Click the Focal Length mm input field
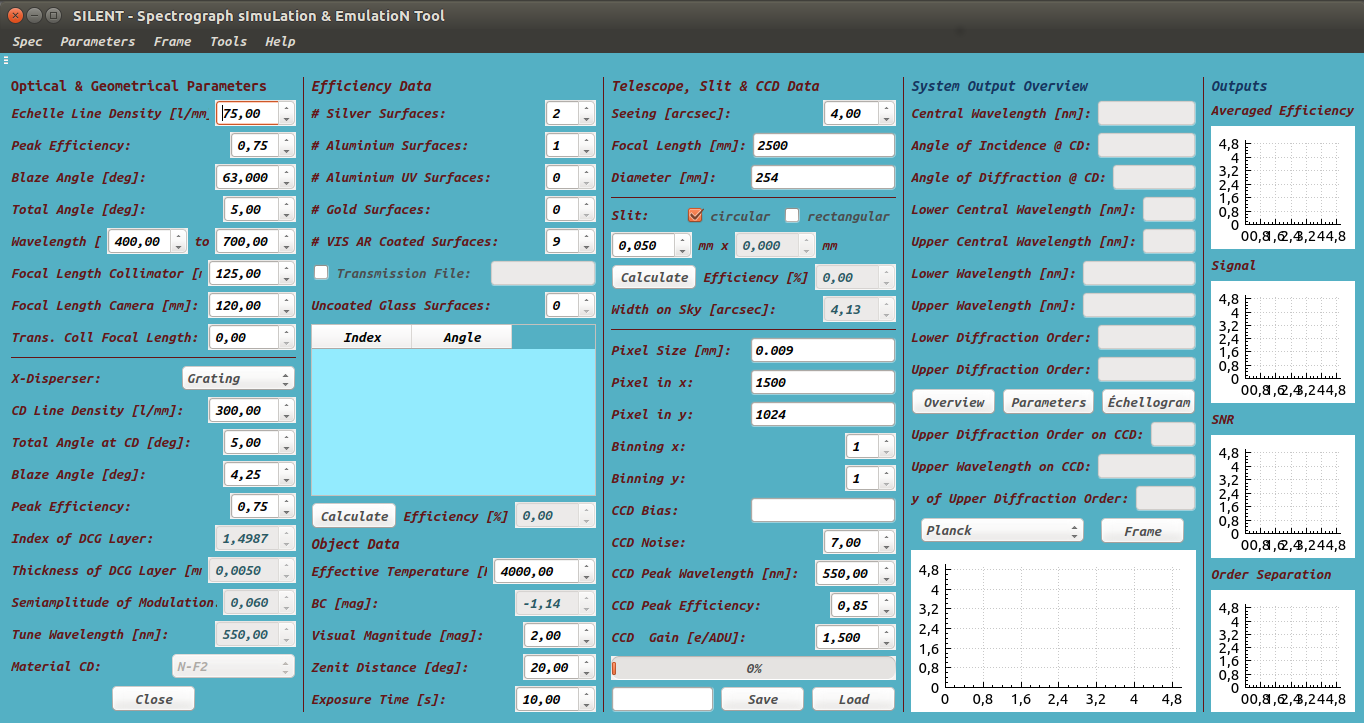 coord(823,145)
